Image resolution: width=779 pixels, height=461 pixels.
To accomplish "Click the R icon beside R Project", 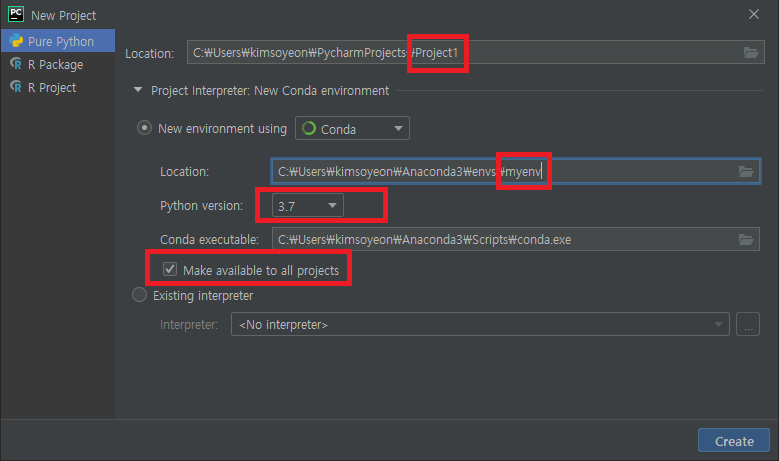I will [16, 87].
